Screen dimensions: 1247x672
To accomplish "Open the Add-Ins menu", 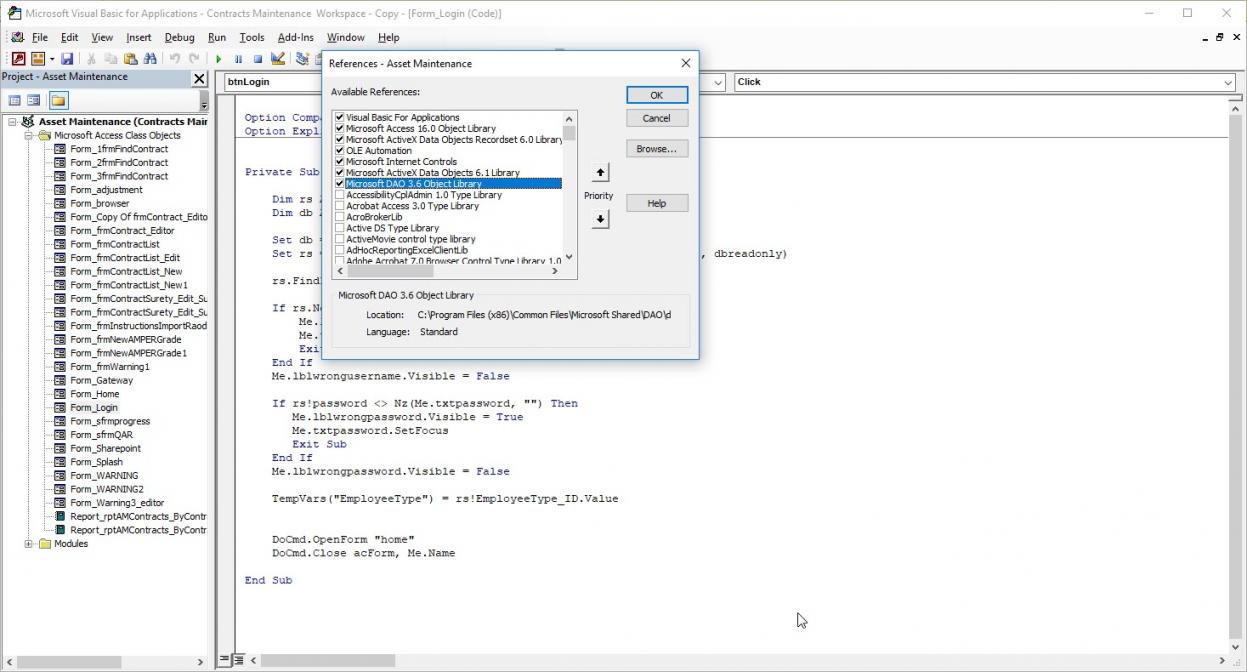I will [296, 37].
